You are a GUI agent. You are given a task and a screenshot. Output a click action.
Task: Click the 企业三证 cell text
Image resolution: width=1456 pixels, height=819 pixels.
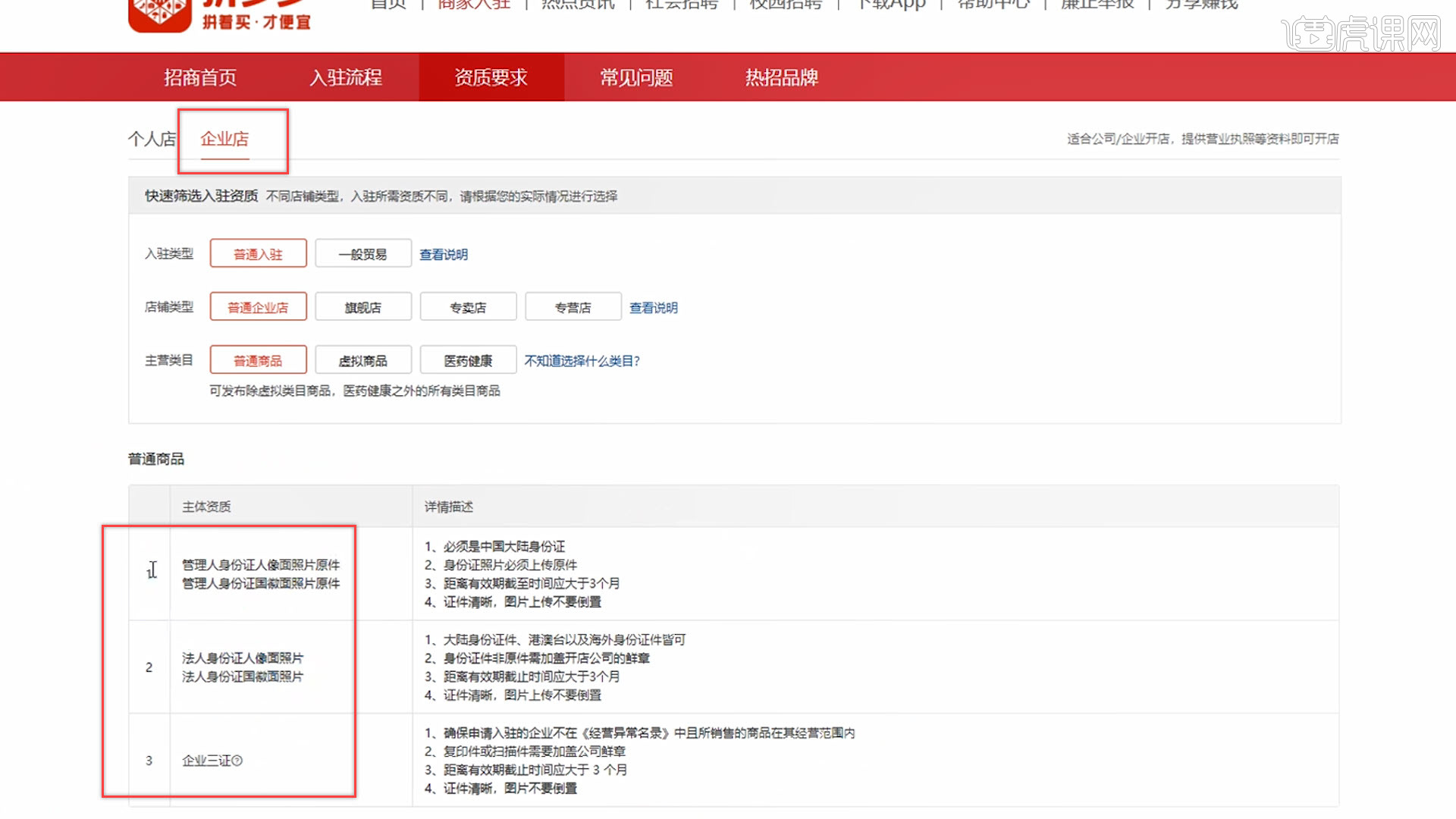pyautogui.click(x=206, y=761)
